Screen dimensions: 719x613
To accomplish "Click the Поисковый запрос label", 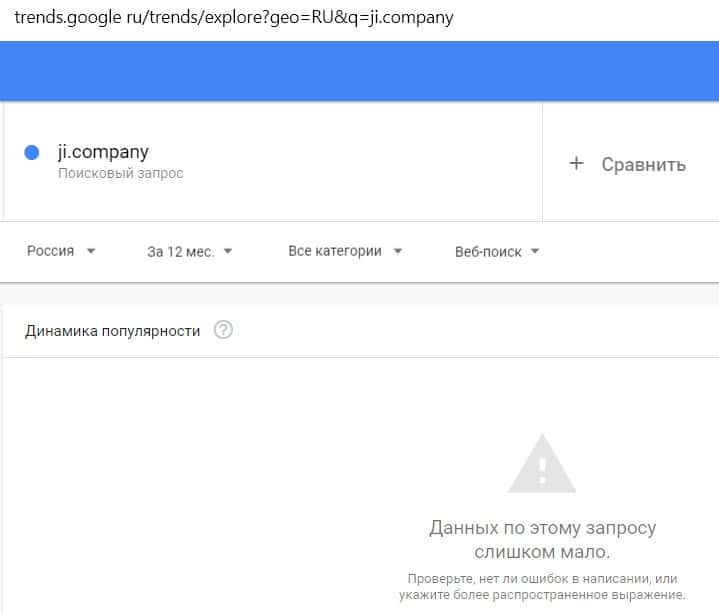I will [x=120, y=173].
